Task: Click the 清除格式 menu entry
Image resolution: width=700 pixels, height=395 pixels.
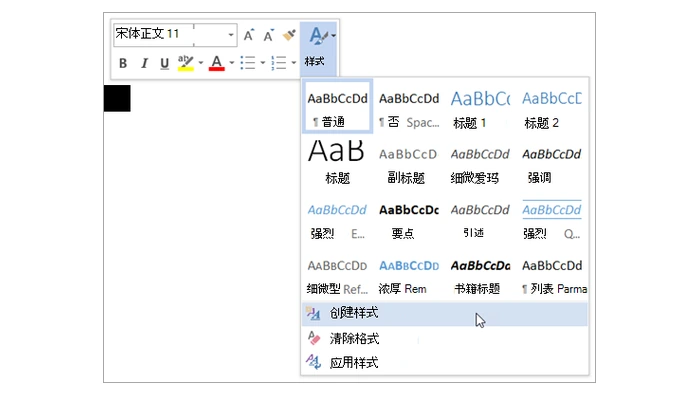Action: tap(445, 338)
